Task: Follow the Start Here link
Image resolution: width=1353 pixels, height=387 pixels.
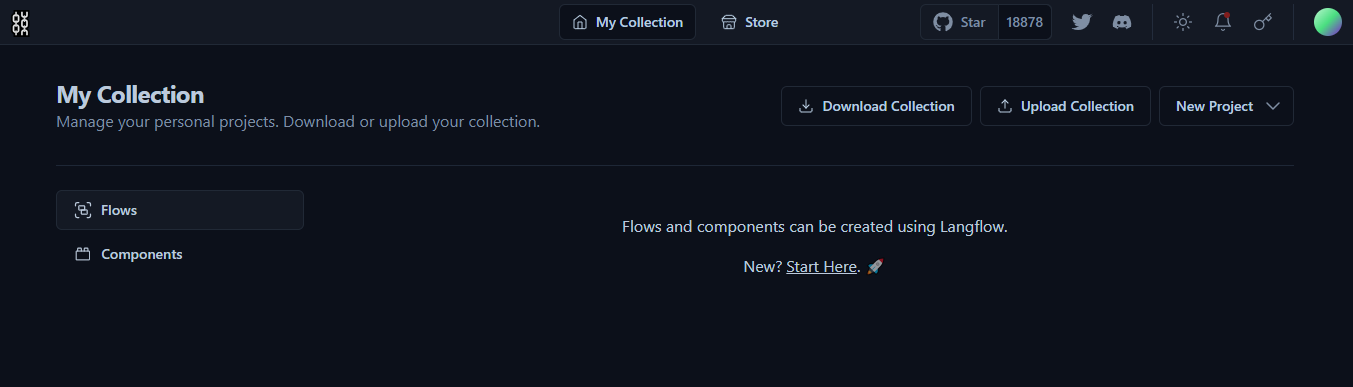Action: point(821,267)
